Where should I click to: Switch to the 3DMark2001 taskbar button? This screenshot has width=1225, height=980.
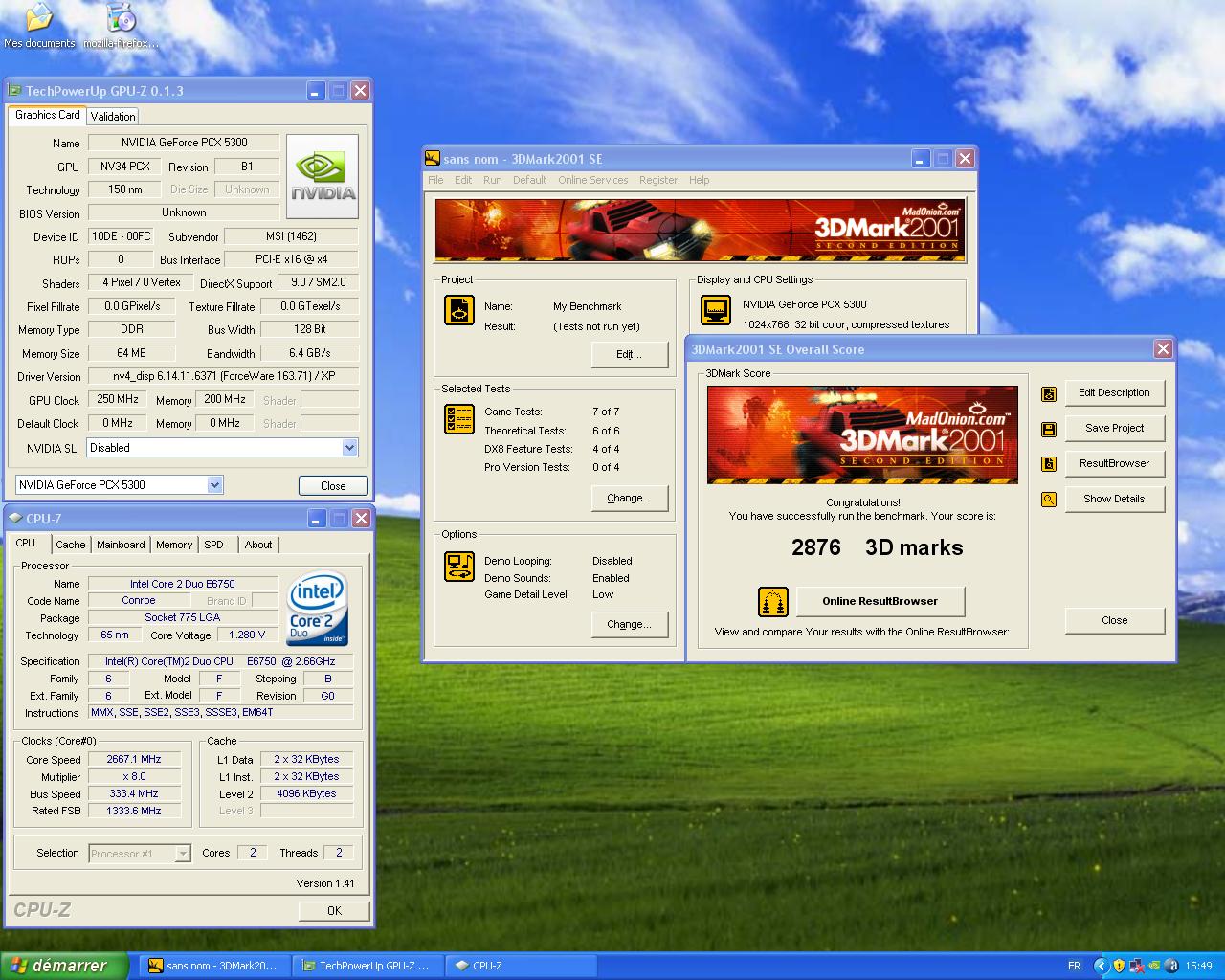[x=214, y=966]
